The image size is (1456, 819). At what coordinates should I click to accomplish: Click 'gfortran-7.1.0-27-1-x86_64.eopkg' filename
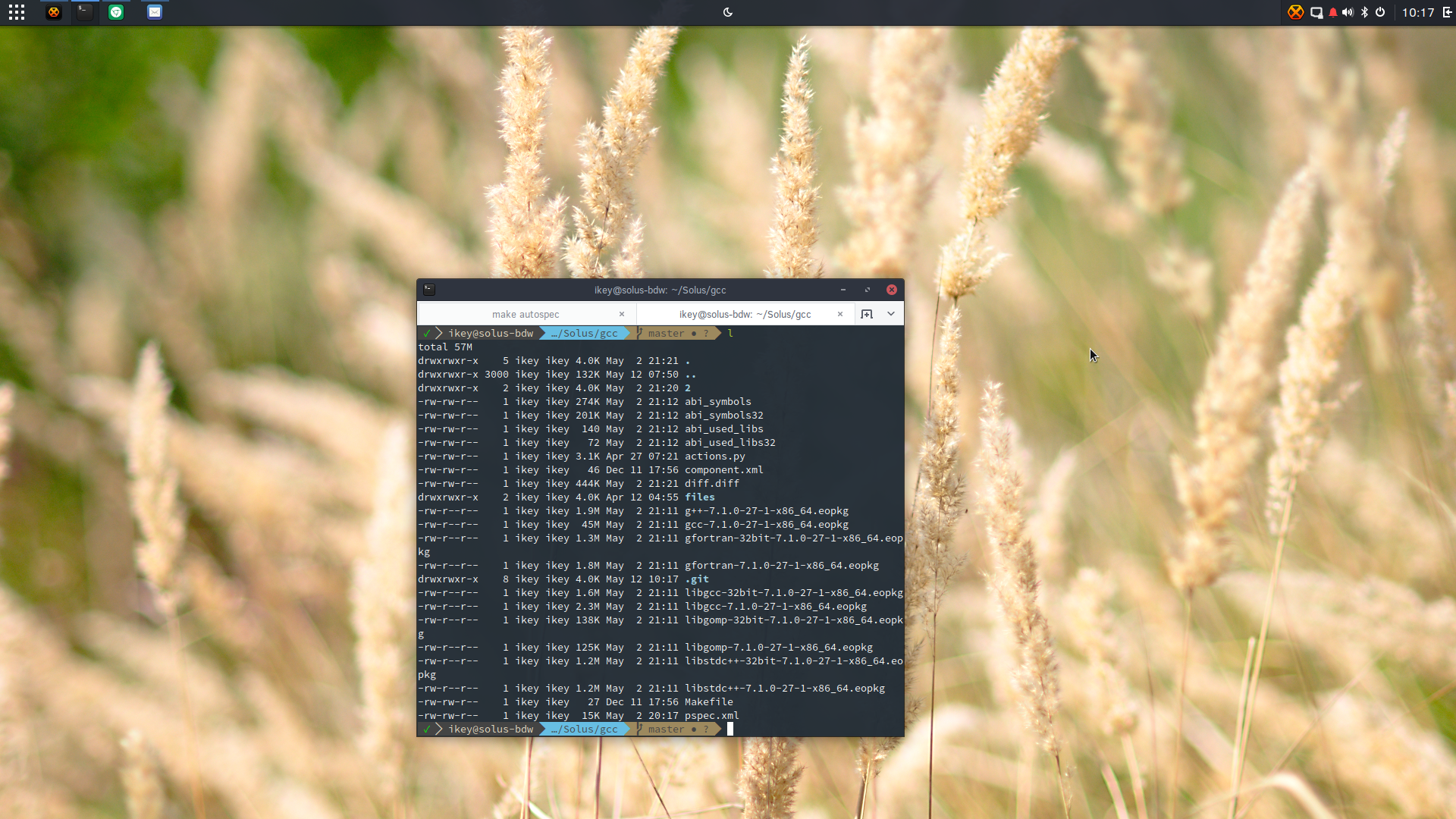pos(782,566)
